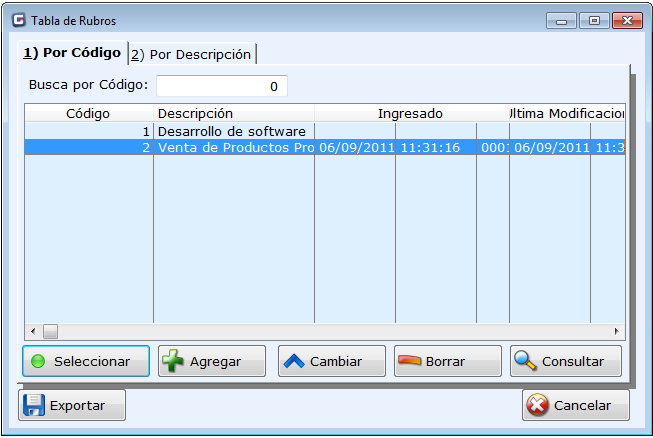Click the horizontal scrollbar right arrow
This screenshot has height=438, width=653.
tap(617, 331)
